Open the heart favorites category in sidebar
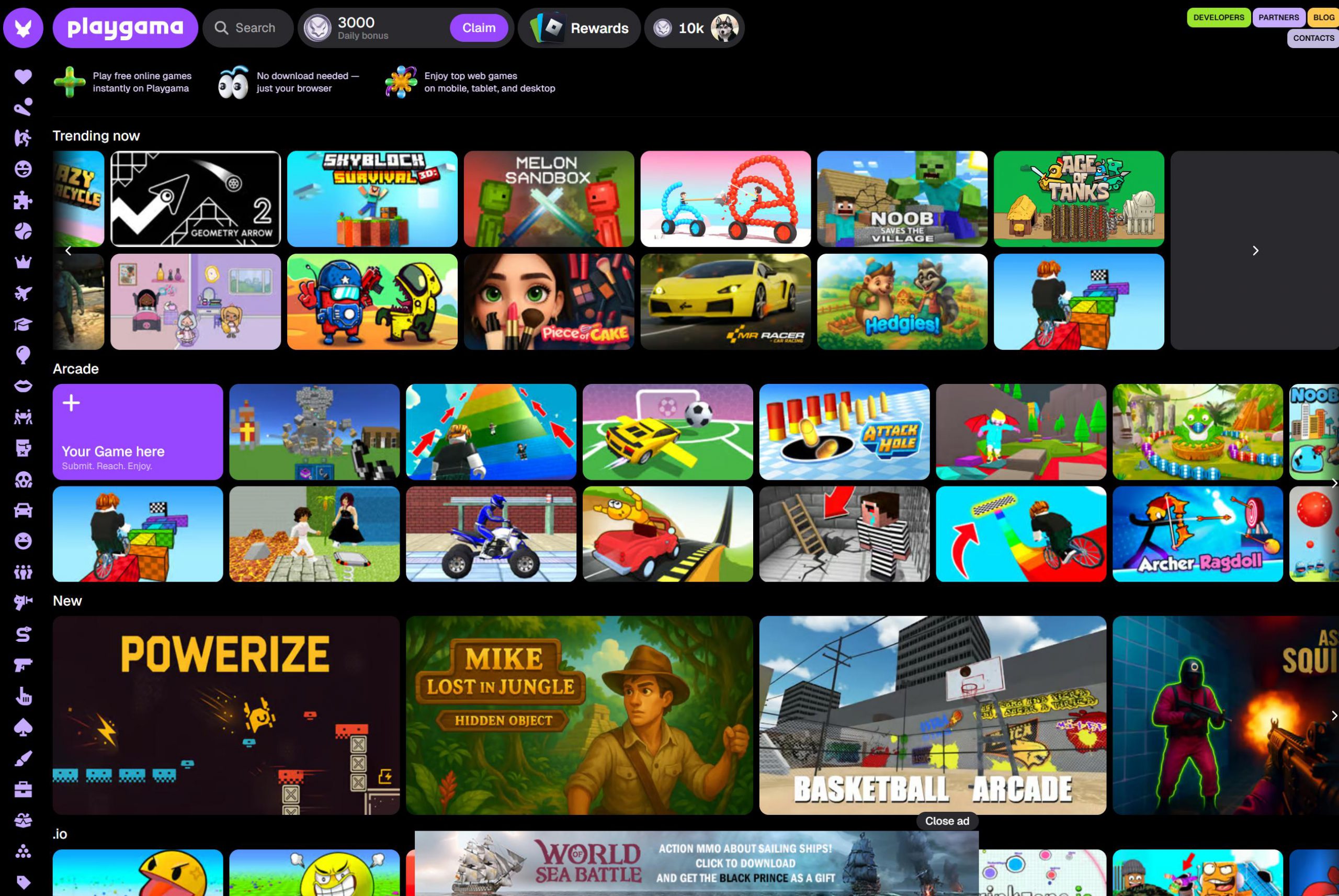The image size is (1339, 896). 23,76
